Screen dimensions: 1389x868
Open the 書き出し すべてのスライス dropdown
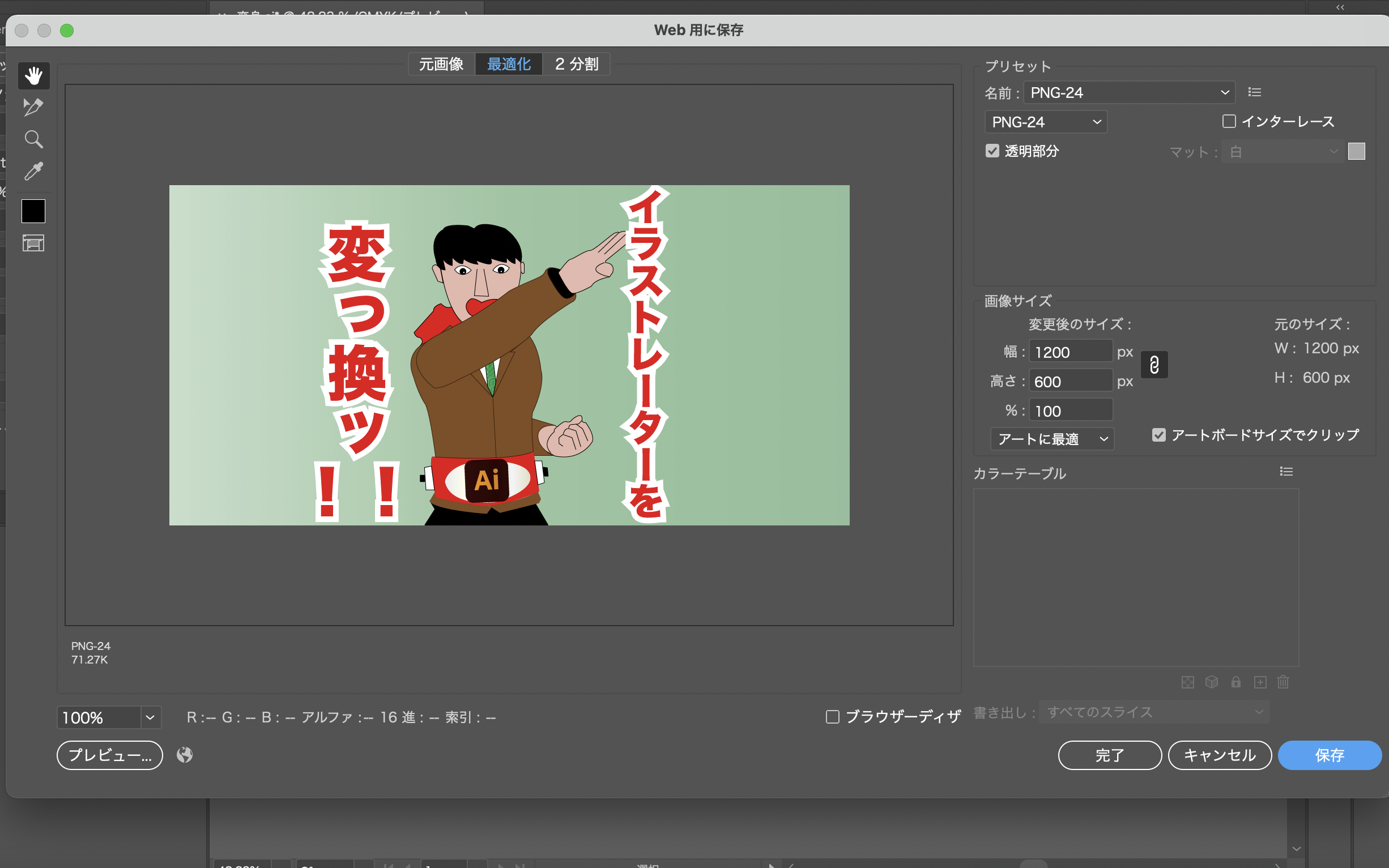tap(1154, 712)
